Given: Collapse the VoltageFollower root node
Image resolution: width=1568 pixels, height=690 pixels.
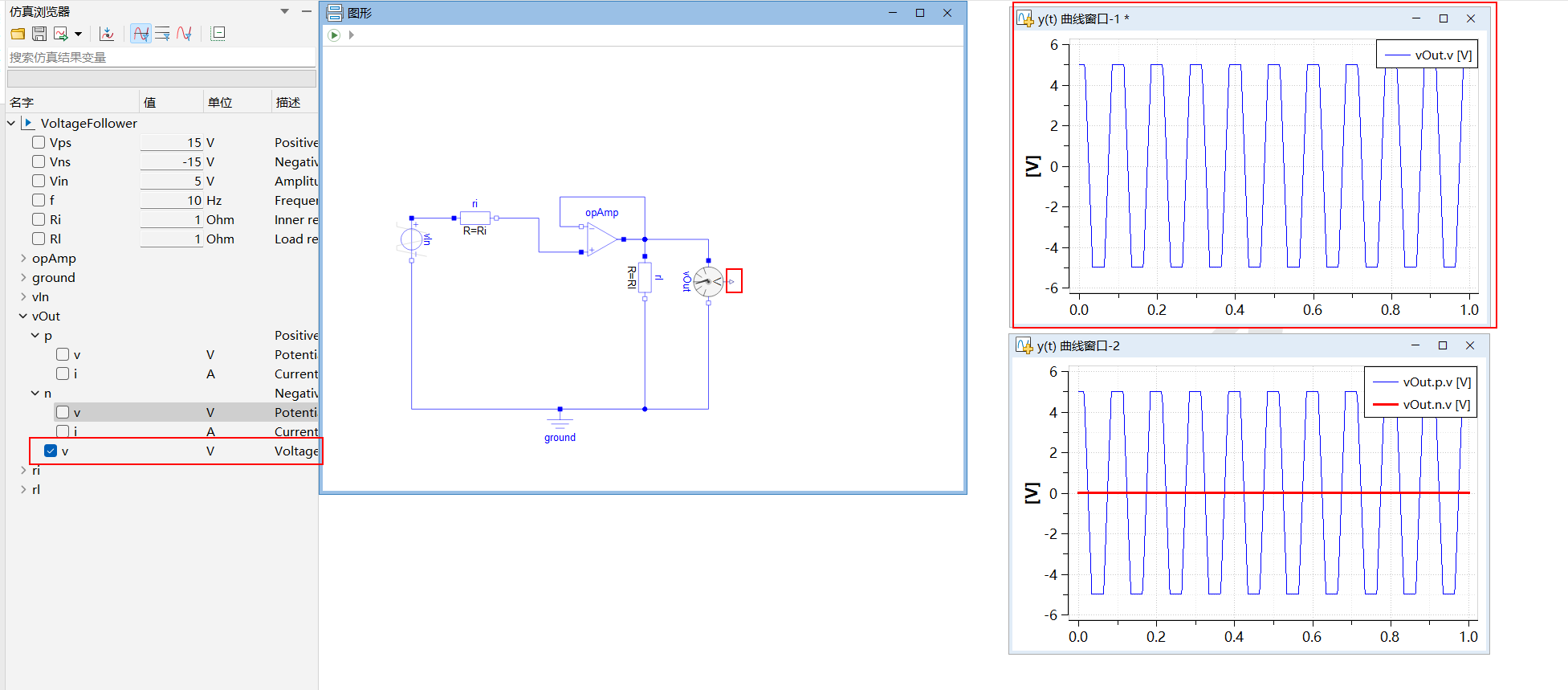Looking at the screenshot, I should tap(11, 123).
